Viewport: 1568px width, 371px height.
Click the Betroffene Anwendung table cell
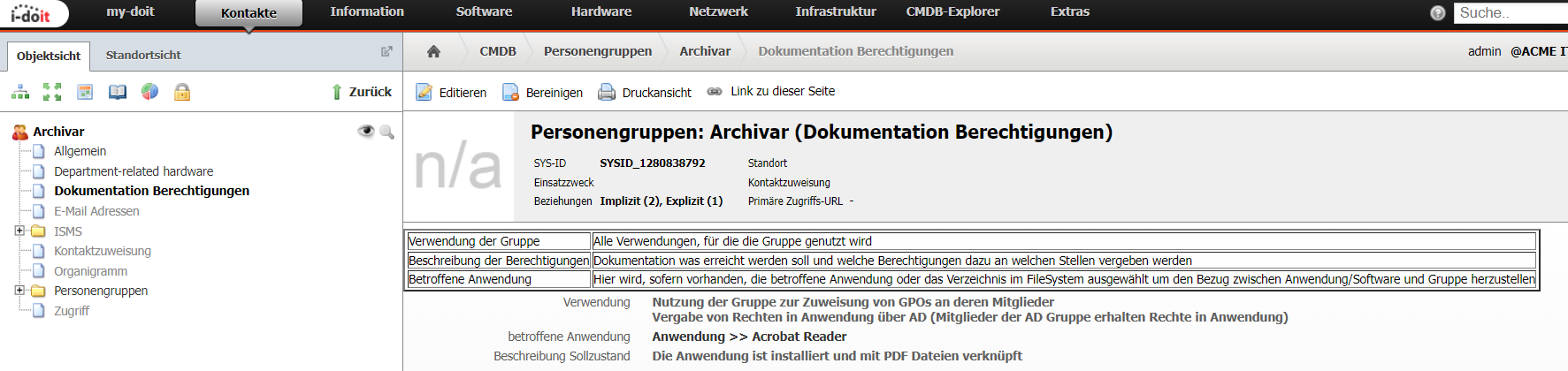pyautogui.click(x=499, y=279)
